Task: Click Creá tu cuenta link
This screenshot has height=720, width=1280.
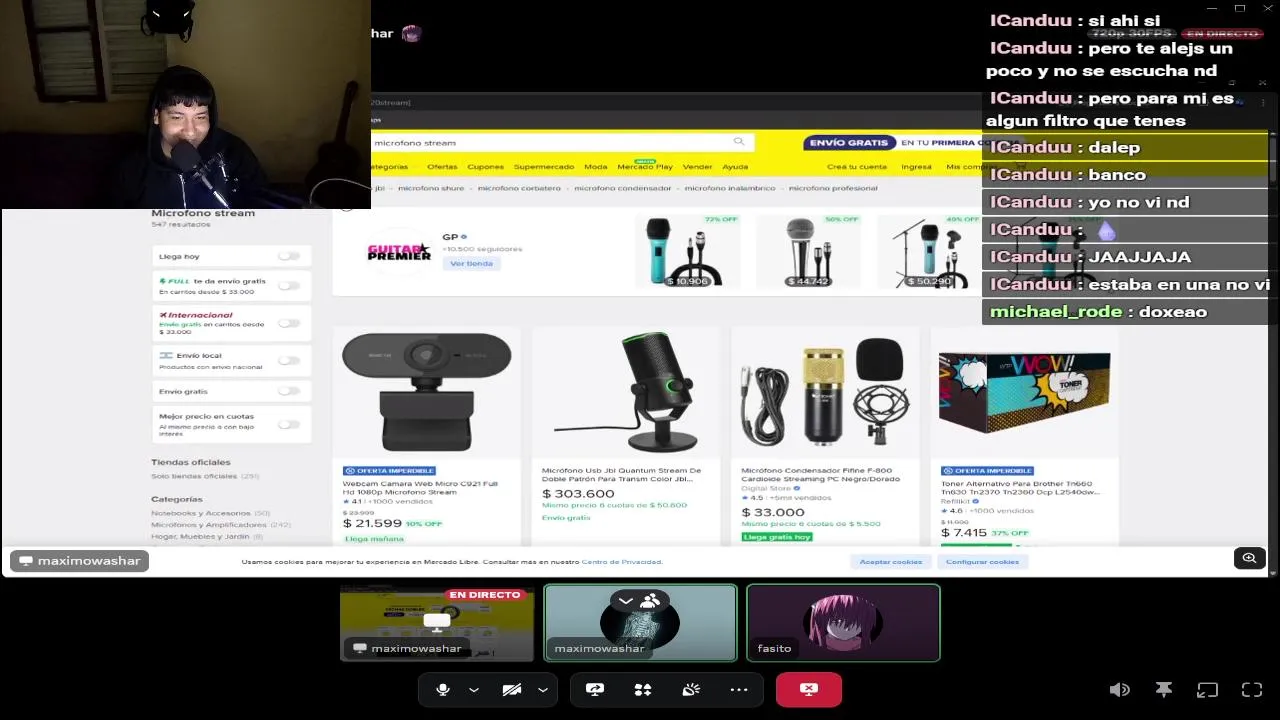Action: click(857, 167)
